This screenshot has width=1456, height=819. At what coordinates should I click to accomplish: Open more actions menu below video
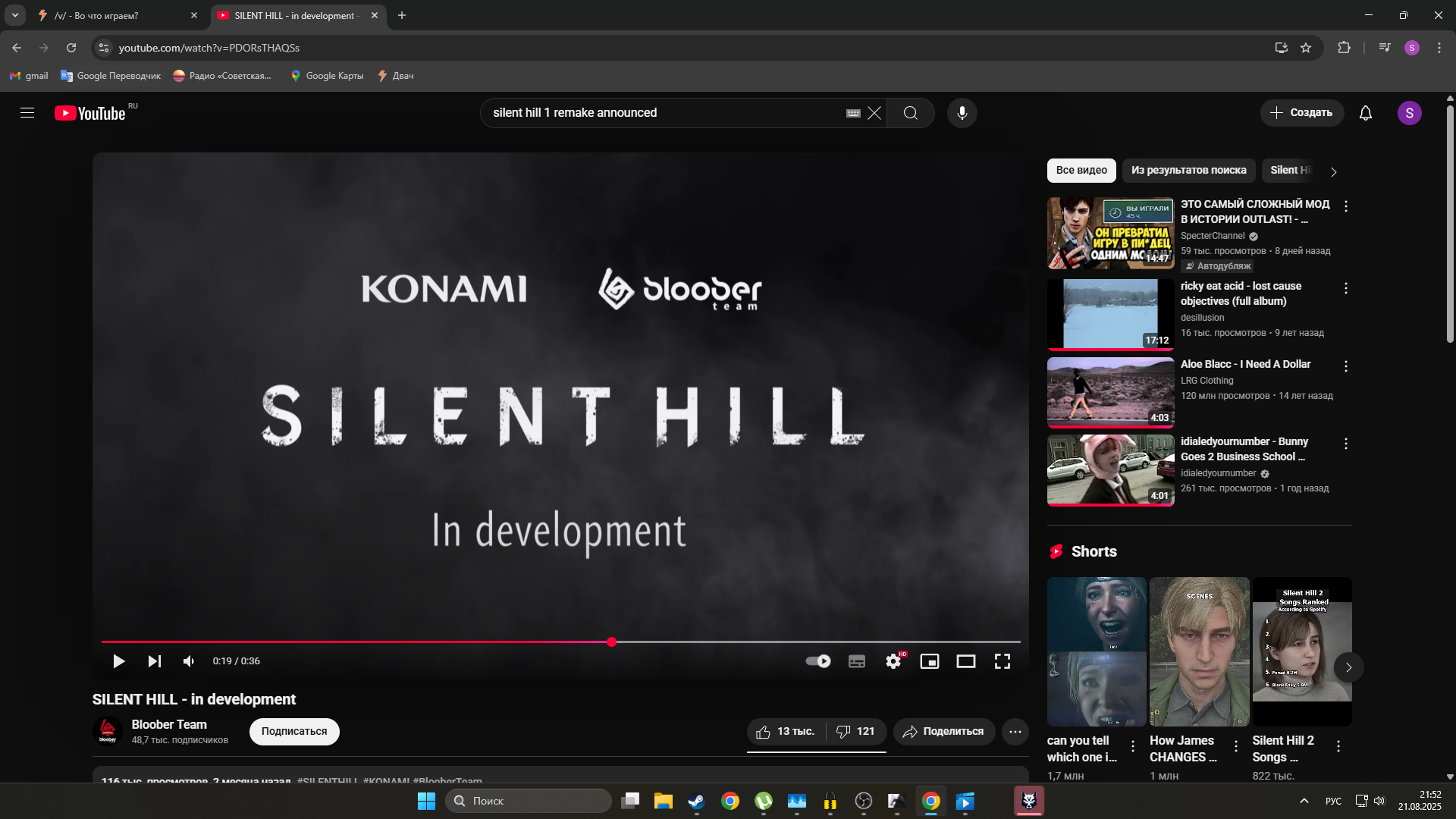tap(1015, 731)
